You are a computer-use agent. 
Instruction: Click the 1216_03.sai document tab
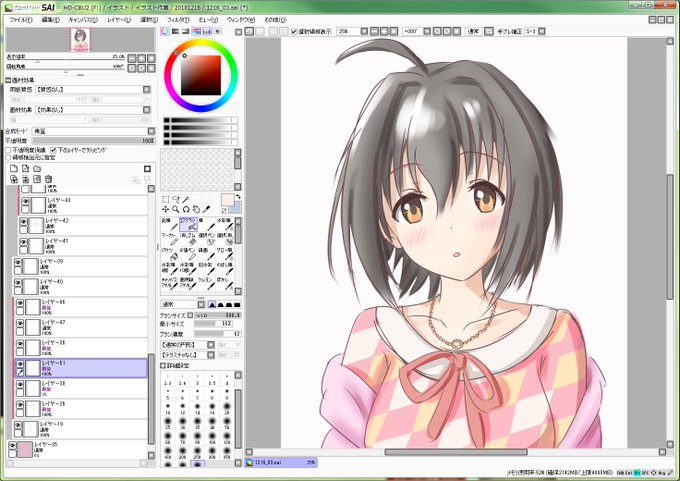281,463
